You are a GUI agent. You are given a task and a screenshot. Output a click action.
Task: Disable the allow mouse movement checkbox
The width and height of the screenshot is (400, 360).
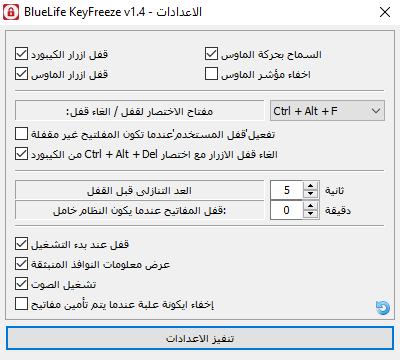tap(211, 54)
